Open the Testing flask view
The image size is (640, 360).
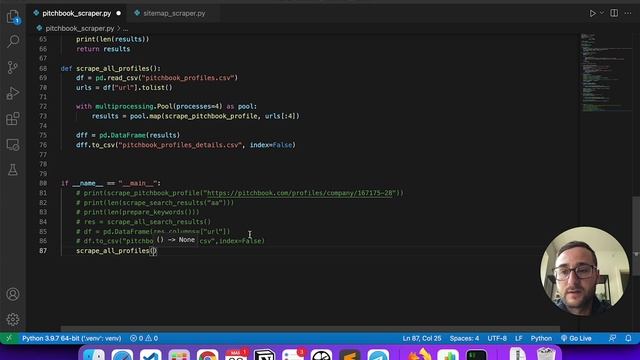(13, 170)
